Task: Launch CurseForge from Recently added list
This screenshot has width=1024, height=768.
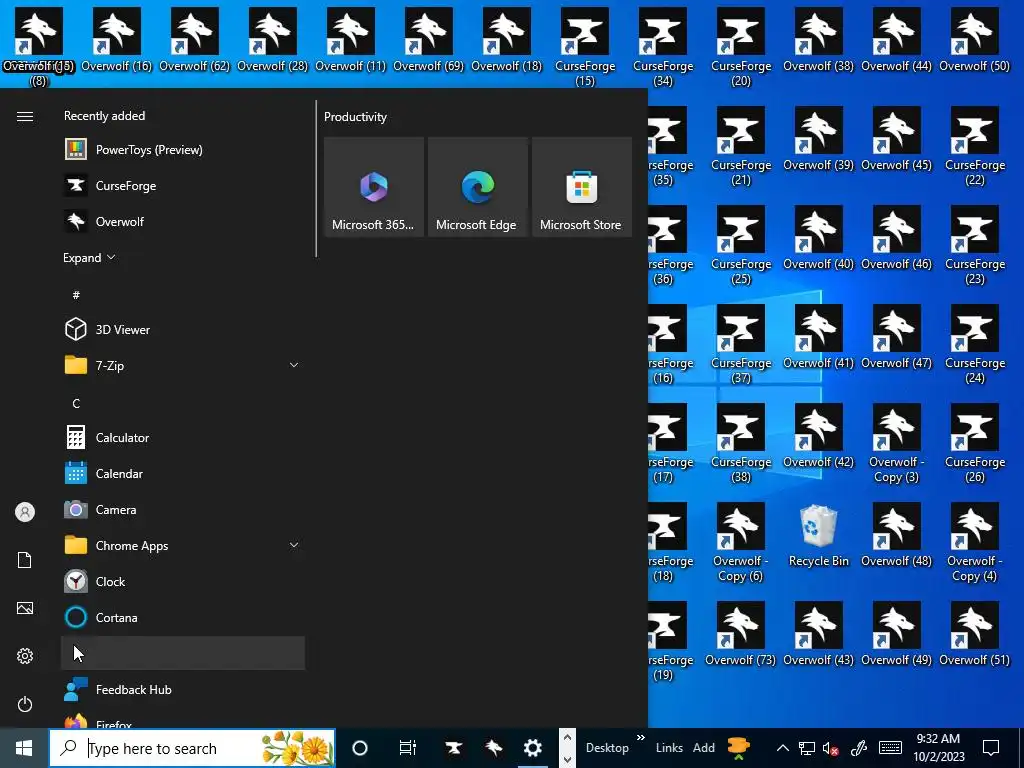Action: coord(183,185)
